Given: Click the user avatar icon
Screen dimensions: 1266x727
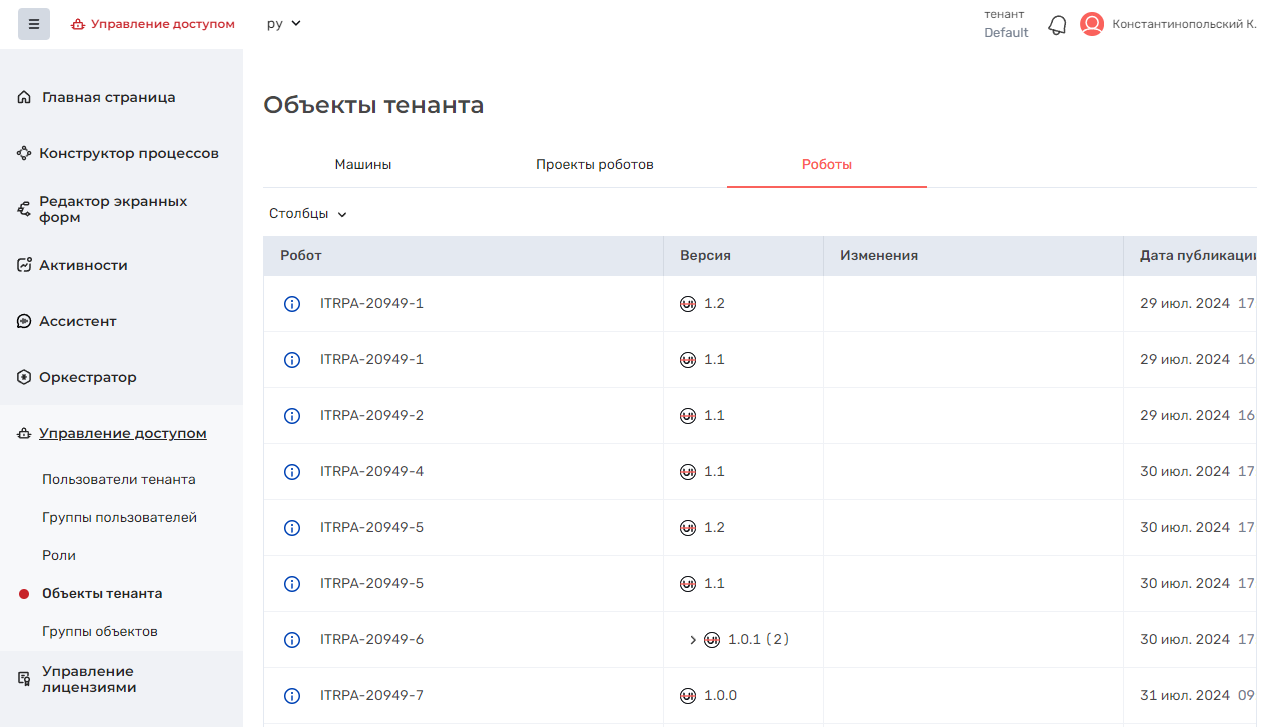Looking at the screenshot, I should 1091,24.
